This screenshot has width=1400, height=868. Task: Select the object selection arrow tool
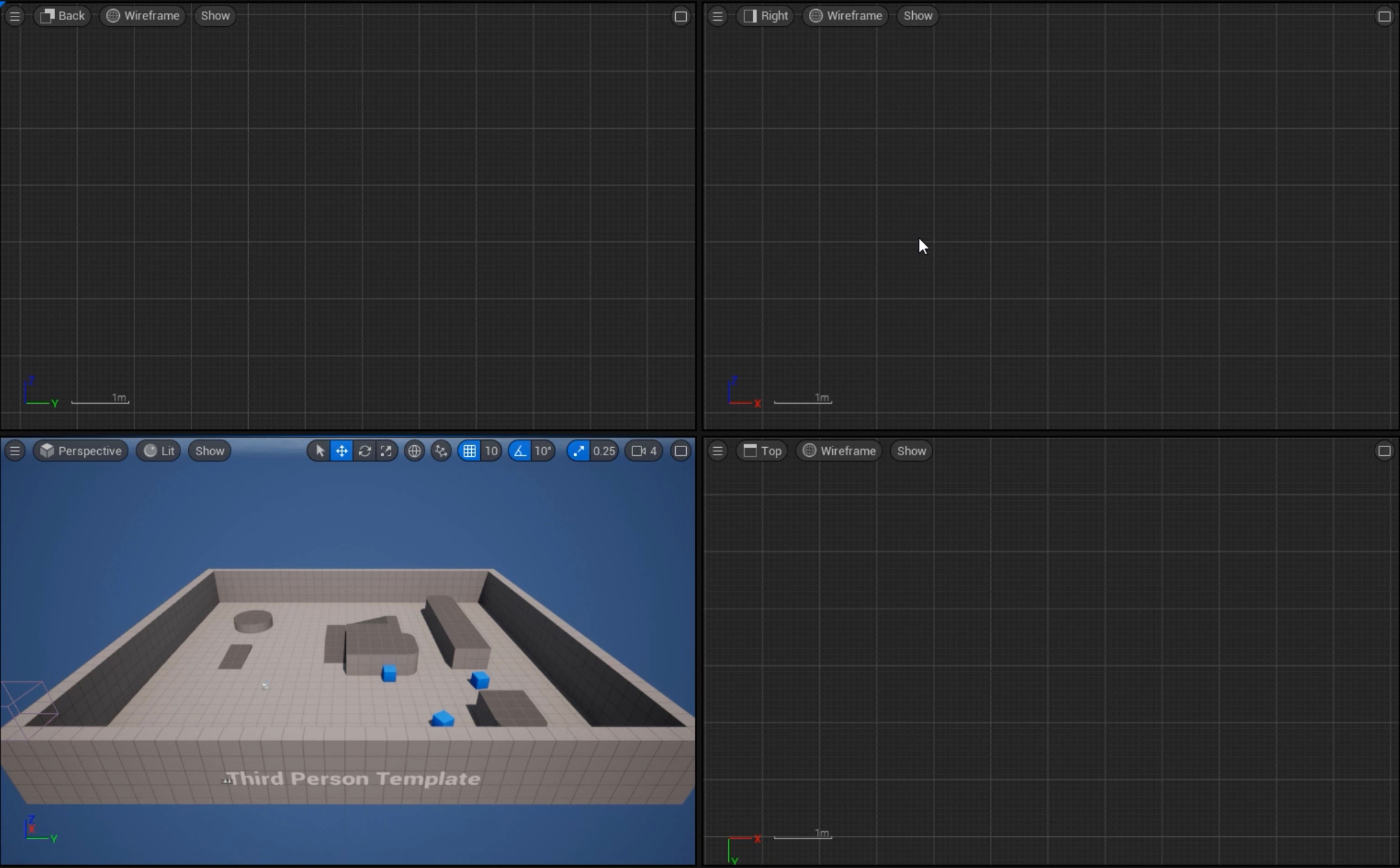click(x=320, y=451)
